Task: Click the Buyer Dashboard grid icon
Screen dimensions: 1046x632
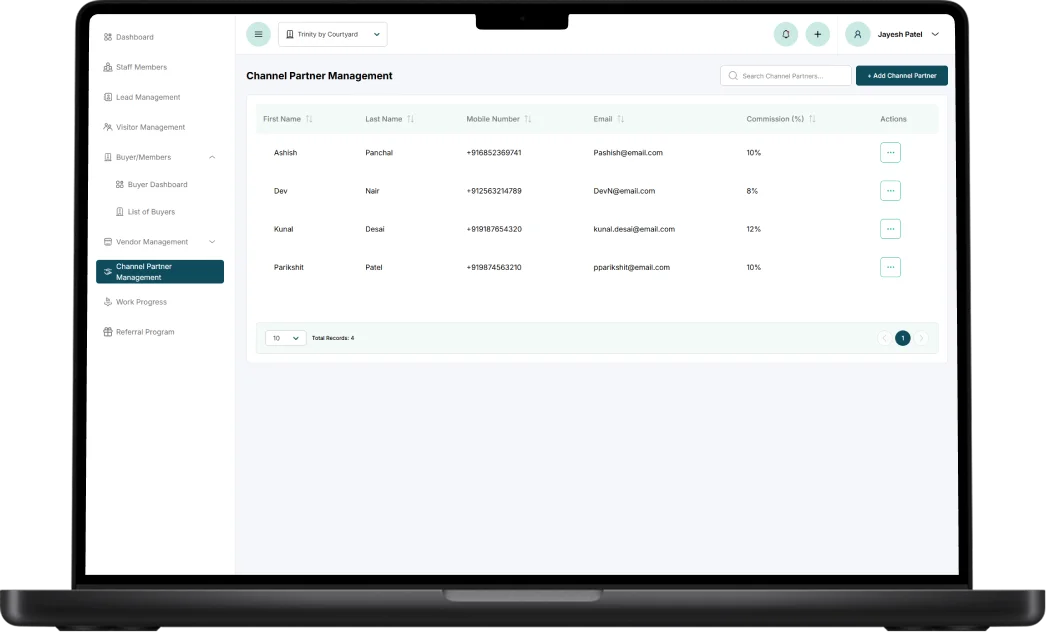Action: click(x=119, y=184)
